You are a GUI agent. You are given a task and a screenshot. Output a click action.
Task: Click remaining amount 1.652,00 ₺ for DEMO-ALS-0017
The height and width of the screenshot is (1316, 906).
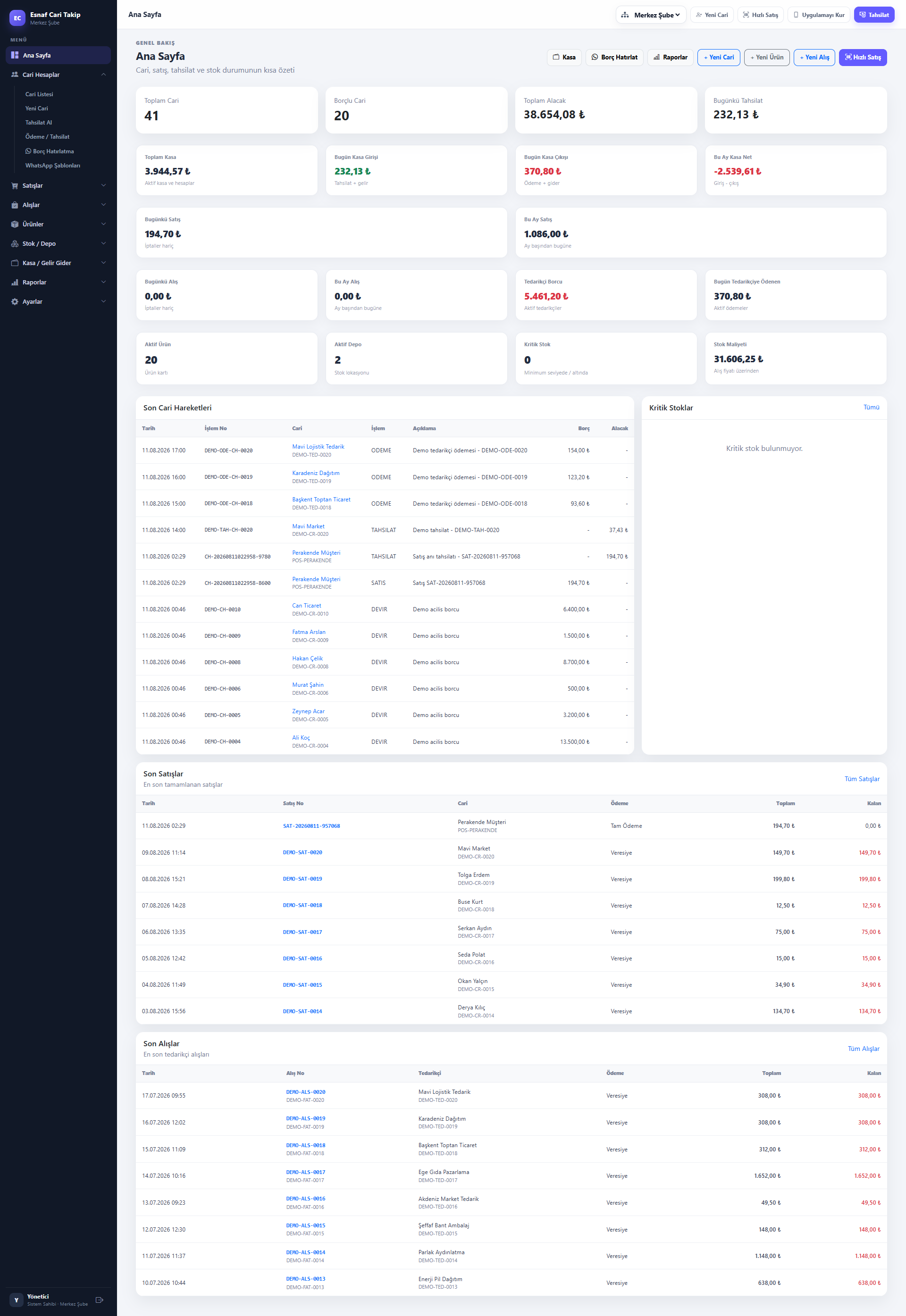[867, 1176]
